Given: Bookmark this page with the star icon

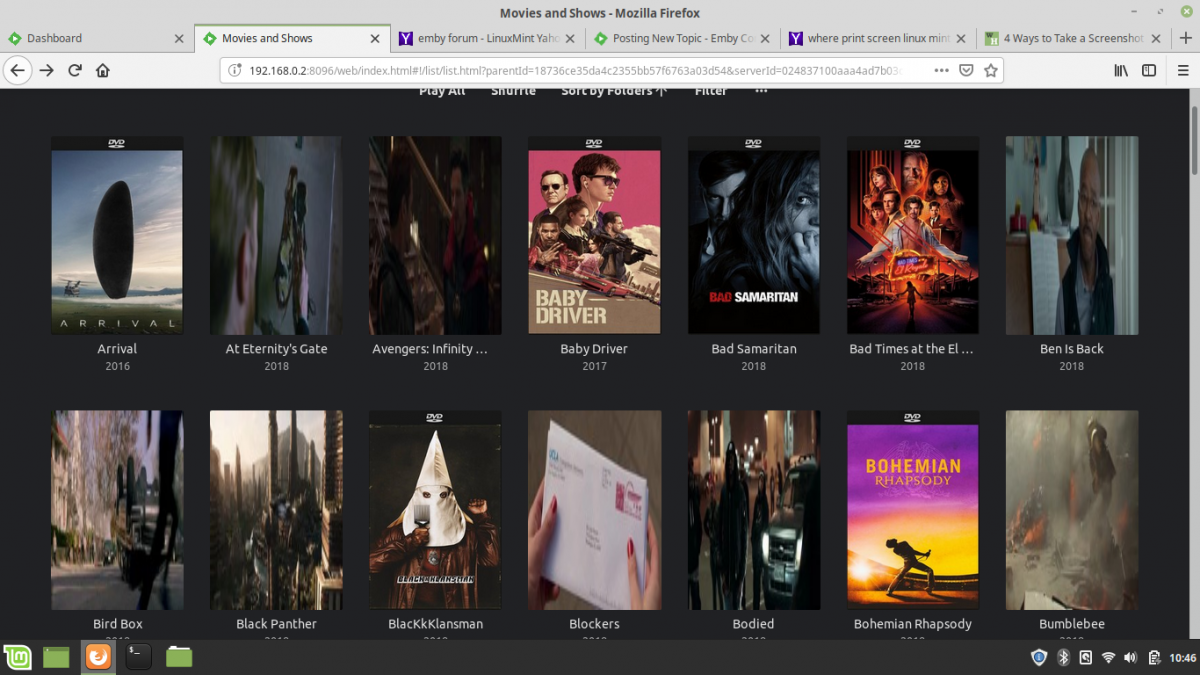Looking at the screenshot, I should (x=990, y=71).
